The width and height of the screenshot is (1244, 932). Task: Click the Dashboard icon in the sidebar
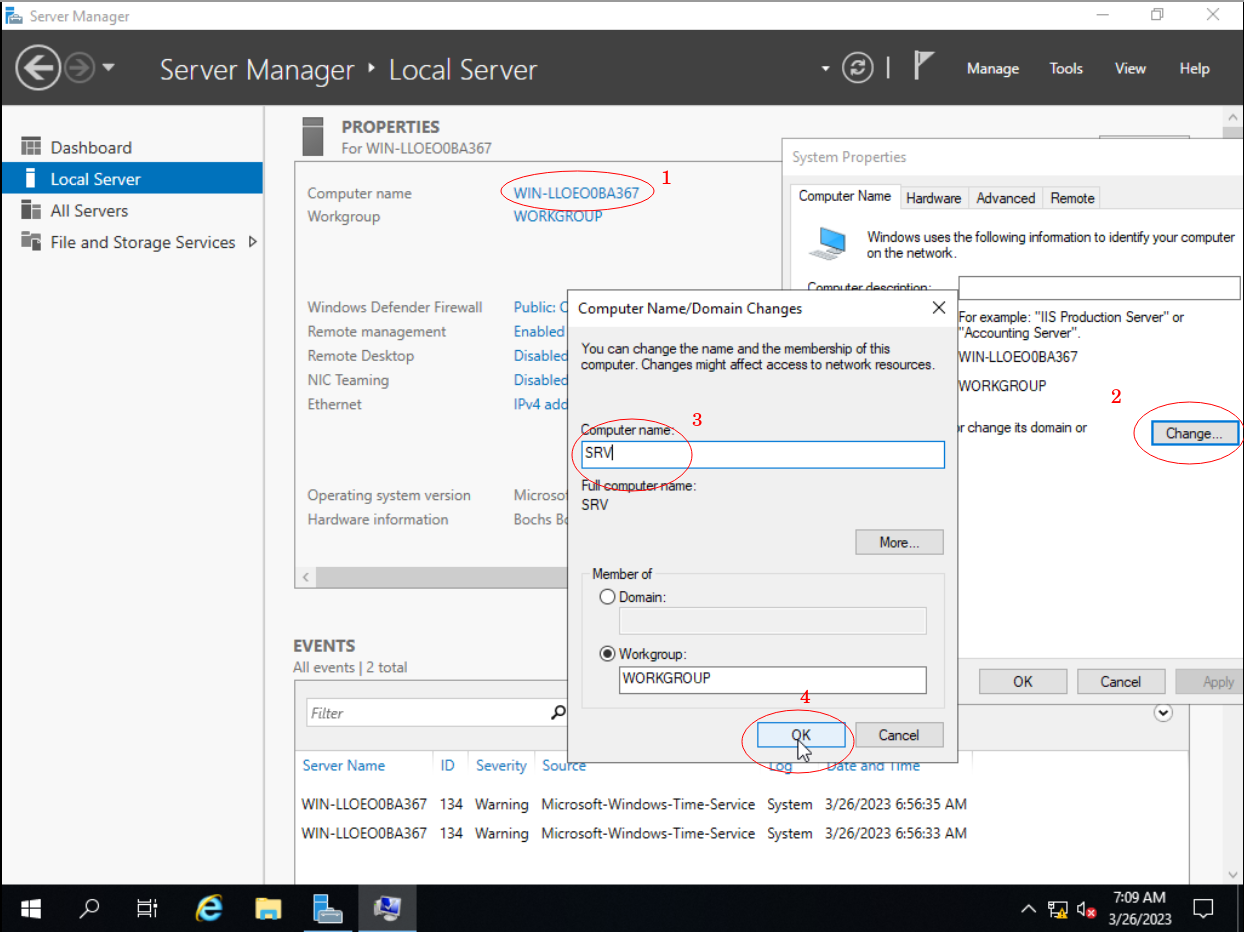31,147
